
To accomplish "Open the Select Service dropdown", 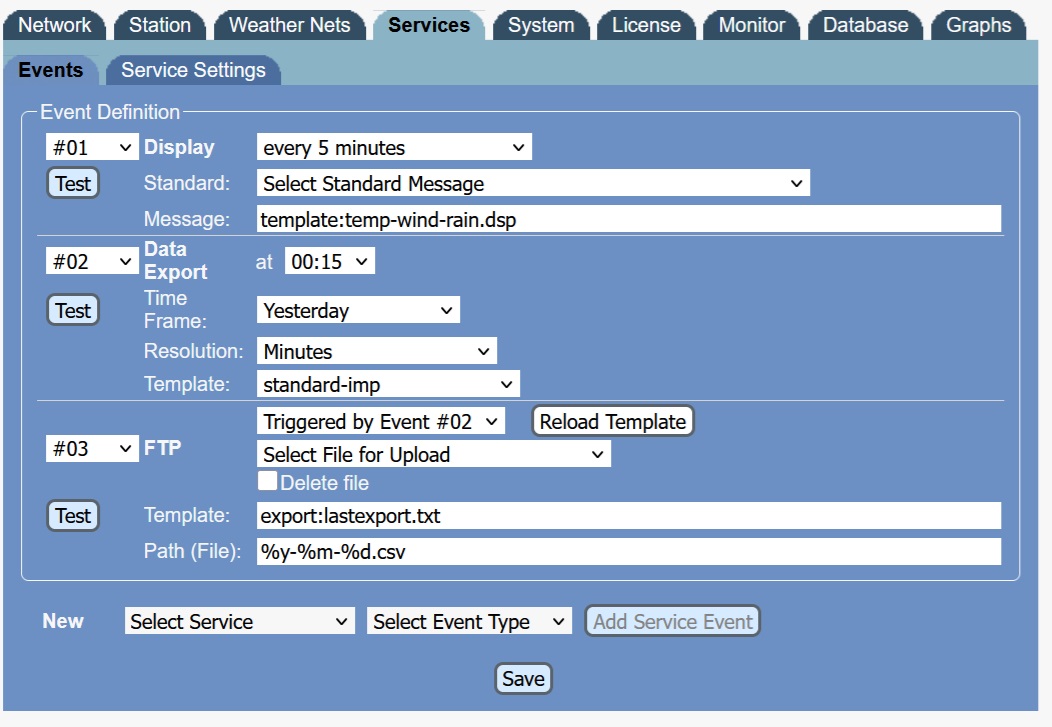I will point(240,621).
